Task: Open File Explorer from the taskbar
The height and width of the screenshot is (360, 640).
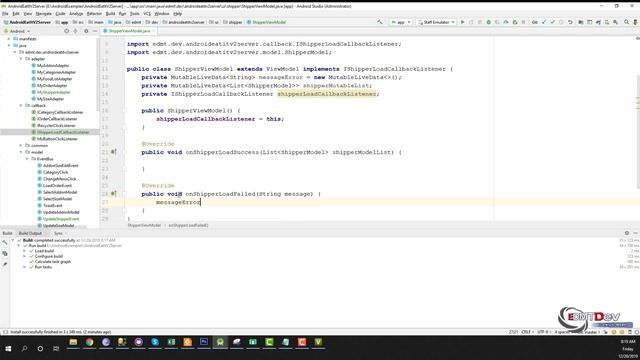Action: point(73,342)
